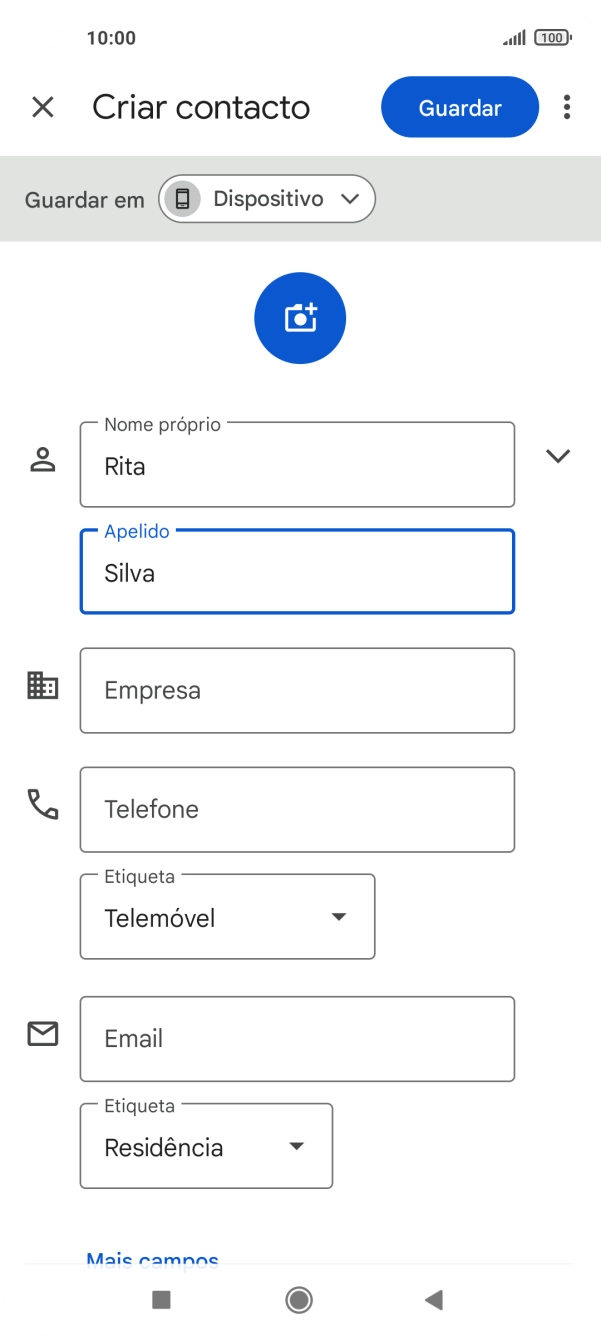Dismiss the form with the X icon

43,106
